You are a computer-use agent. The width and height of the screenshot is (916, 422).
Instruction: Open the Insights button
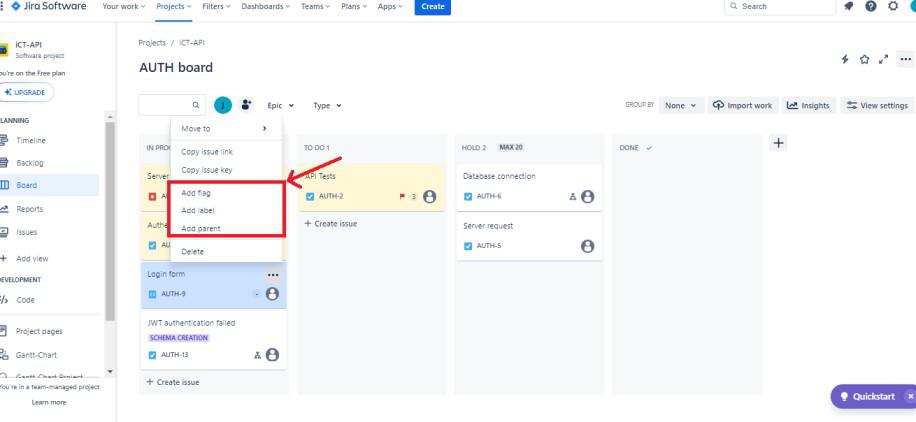809,106
